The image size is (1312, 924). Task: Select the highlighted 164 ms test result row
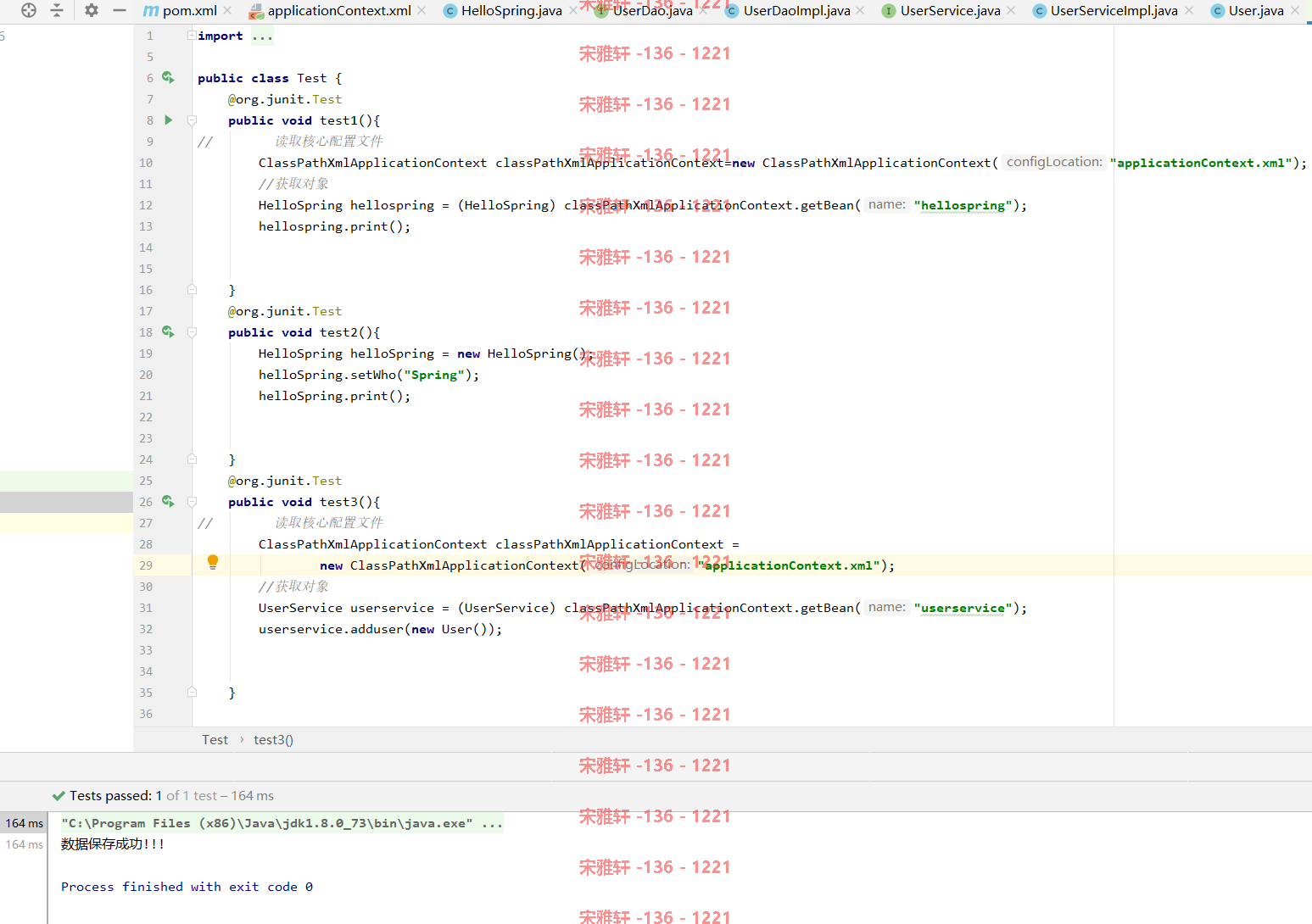coord(24,823)
